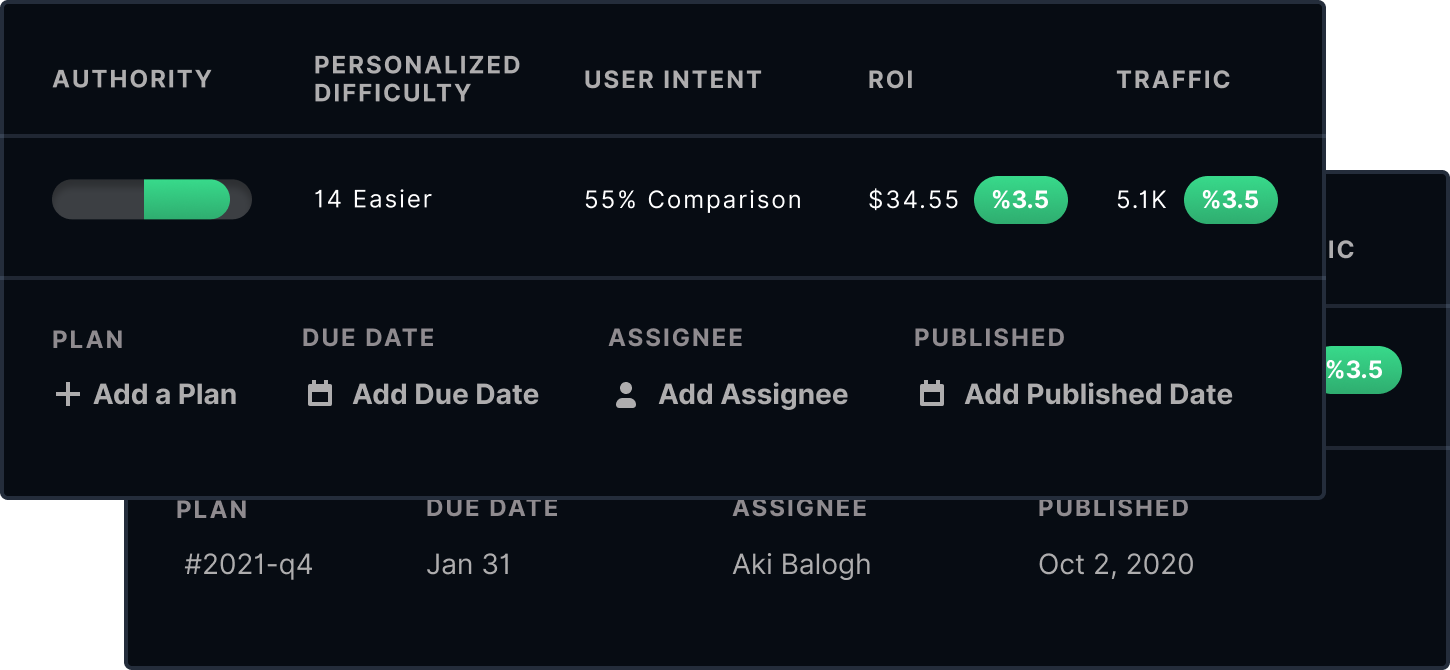
Task: Click the User Intent column header
Action: point(673,80)
